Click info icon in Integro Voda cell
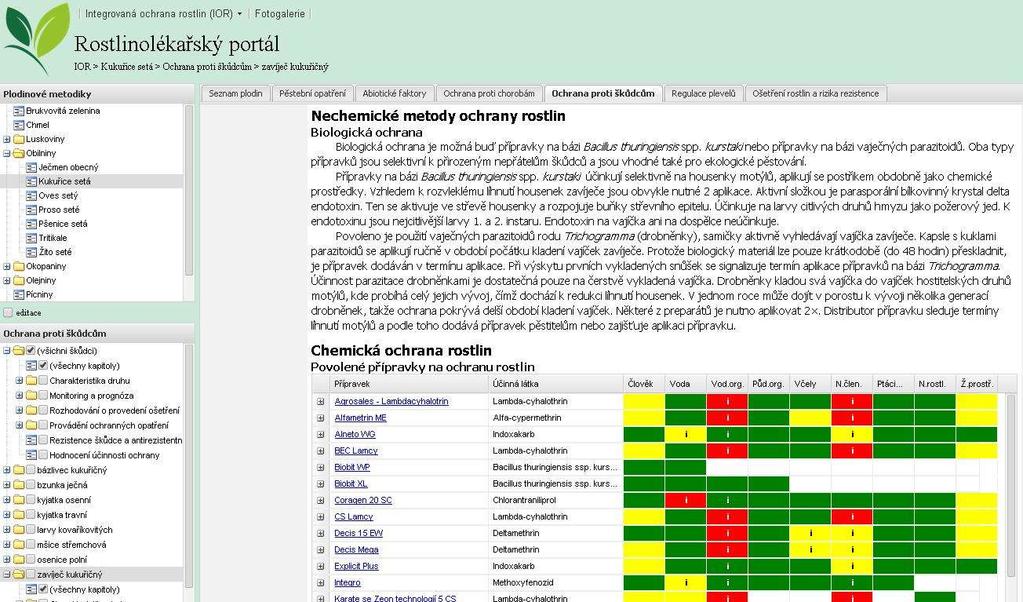1023x602 pixels. [686, 582]
